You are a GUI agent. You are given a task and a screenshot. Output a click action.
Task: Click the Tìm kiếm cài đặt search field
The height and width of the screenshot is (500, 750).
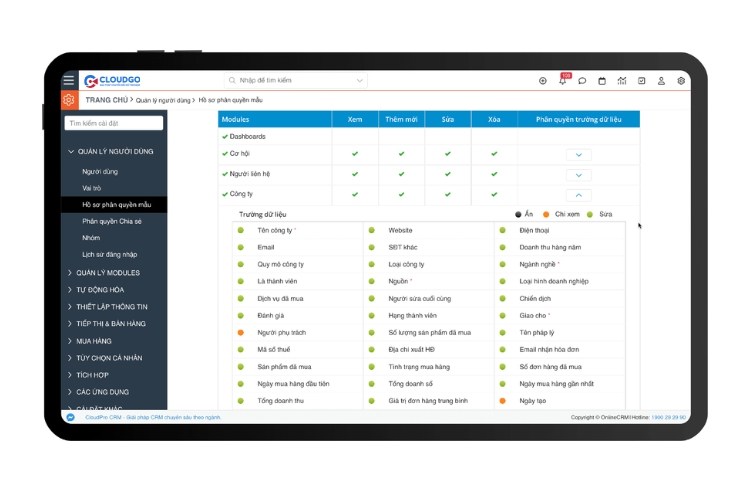[x=114, y=123]
